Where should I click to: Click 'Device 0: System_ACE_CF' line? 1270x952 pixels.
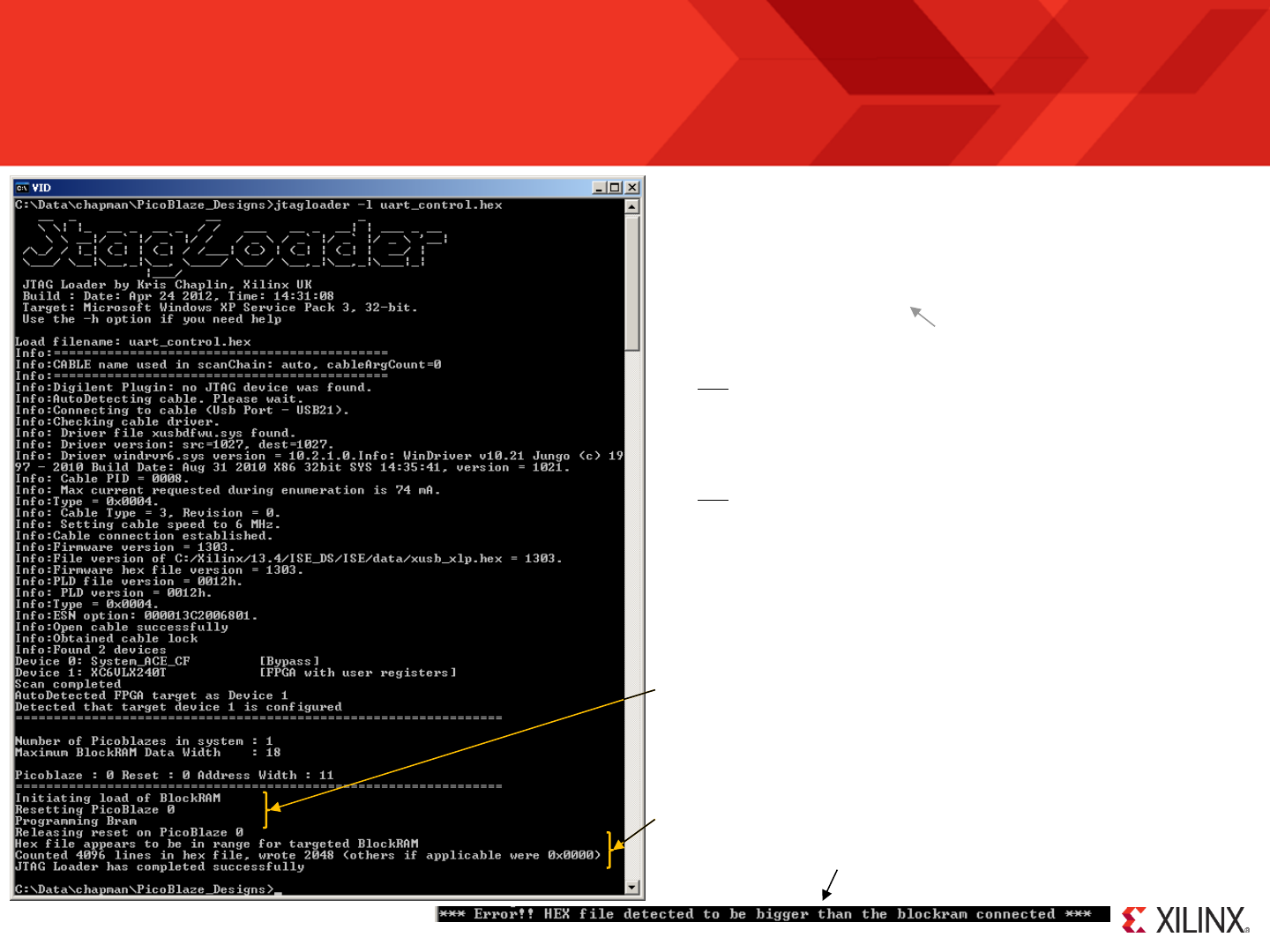pyautogui.click(x=168, y=661)
